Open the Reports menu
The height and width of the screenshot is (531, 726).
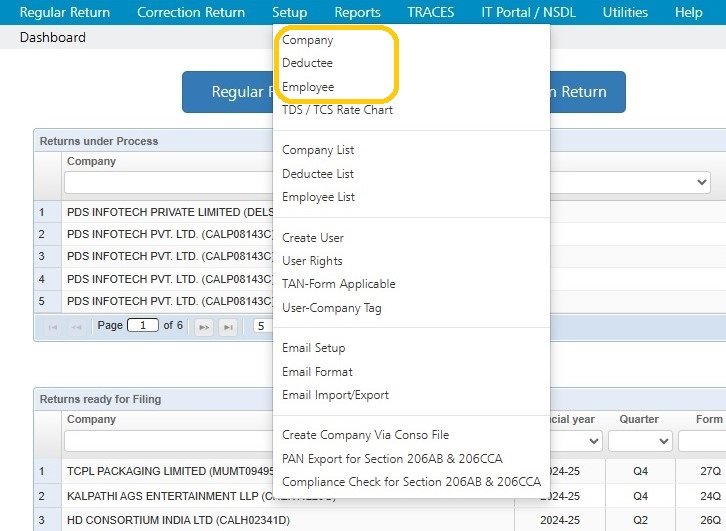[357, 12]
